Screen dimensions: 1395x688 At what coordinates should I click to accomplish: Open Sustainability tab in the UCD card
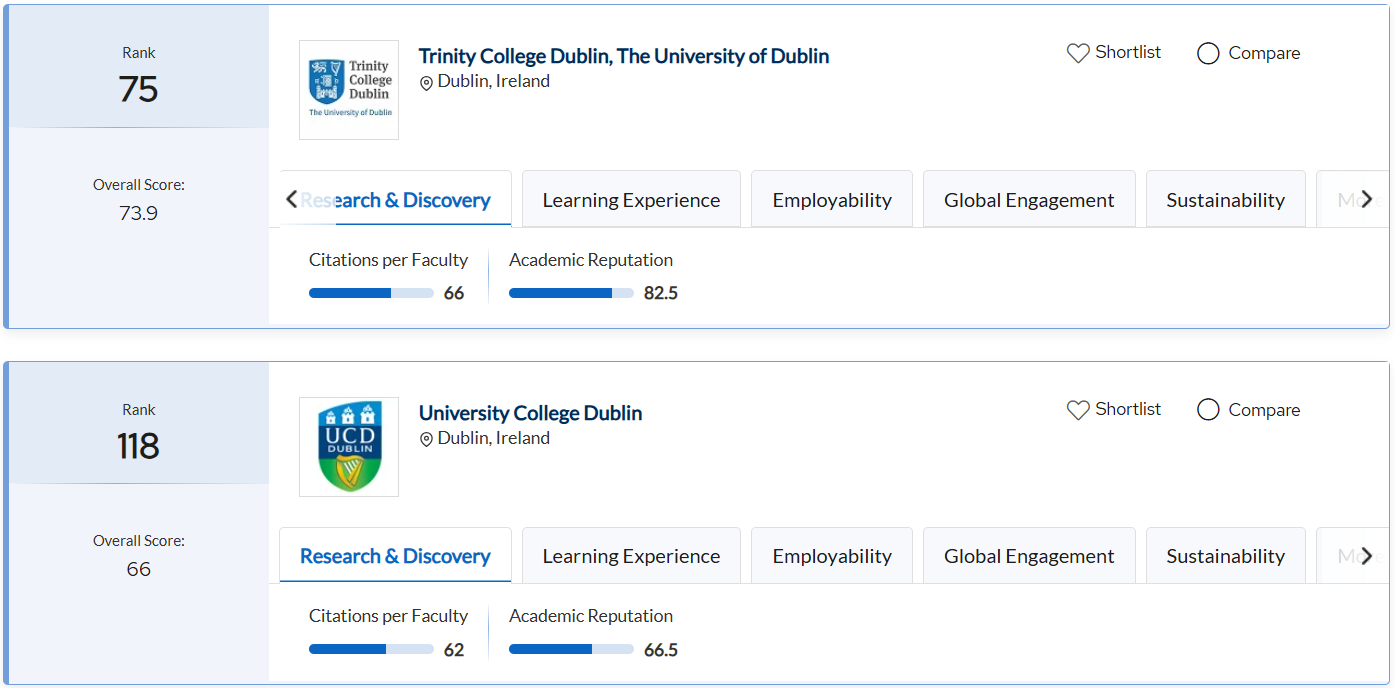point(1225,556)
